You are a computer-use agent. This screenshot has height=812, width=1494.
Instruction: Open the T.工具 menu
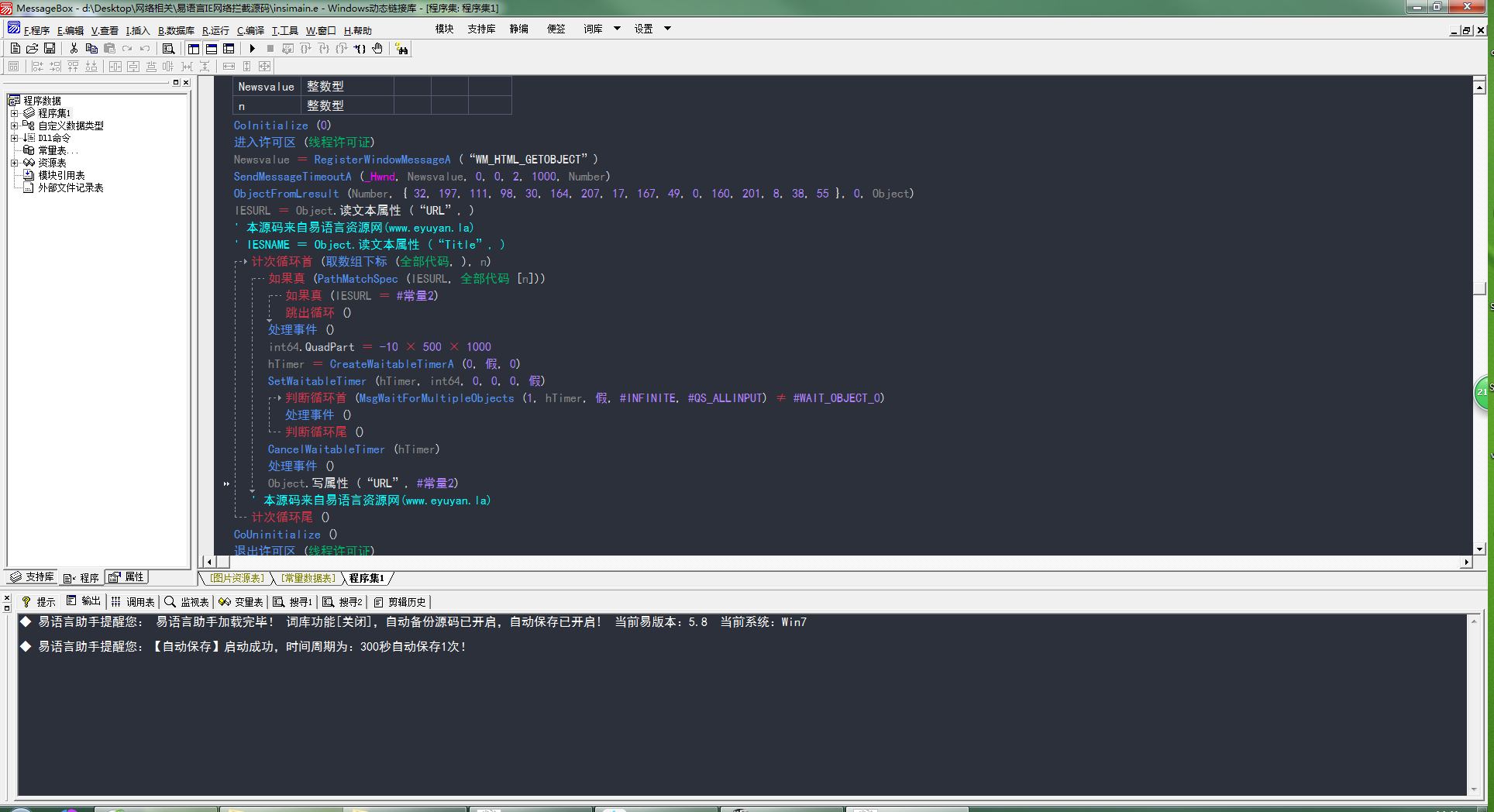(x=284, y=30)
